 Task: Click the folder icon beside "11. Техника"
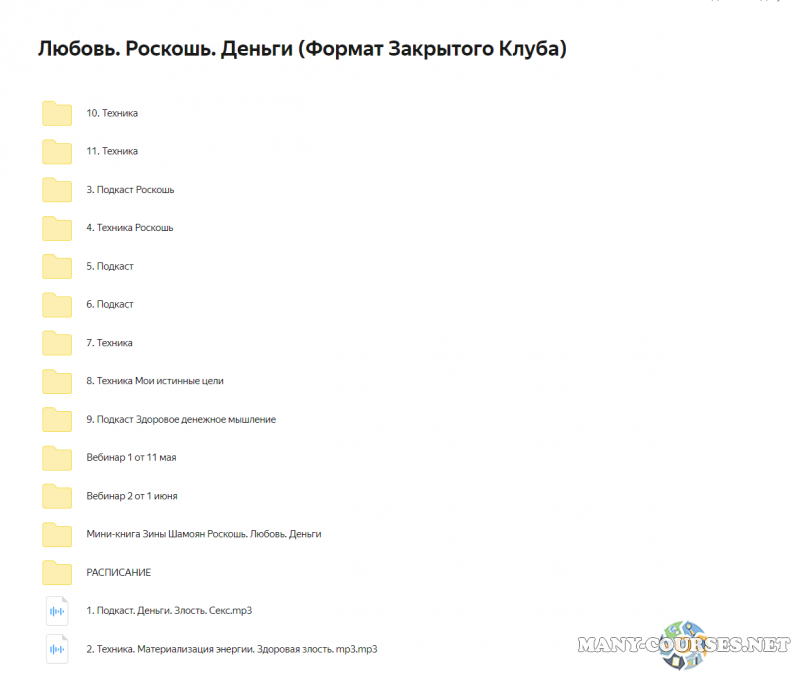pyautogui.click(x=56, y=151)
